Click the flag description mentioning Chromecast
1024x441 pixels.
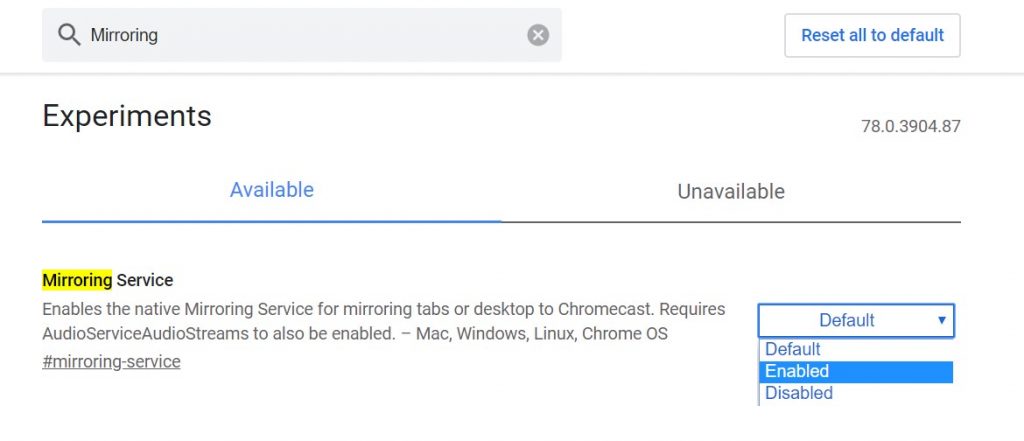pyautogui.click(x=384, y=321)
